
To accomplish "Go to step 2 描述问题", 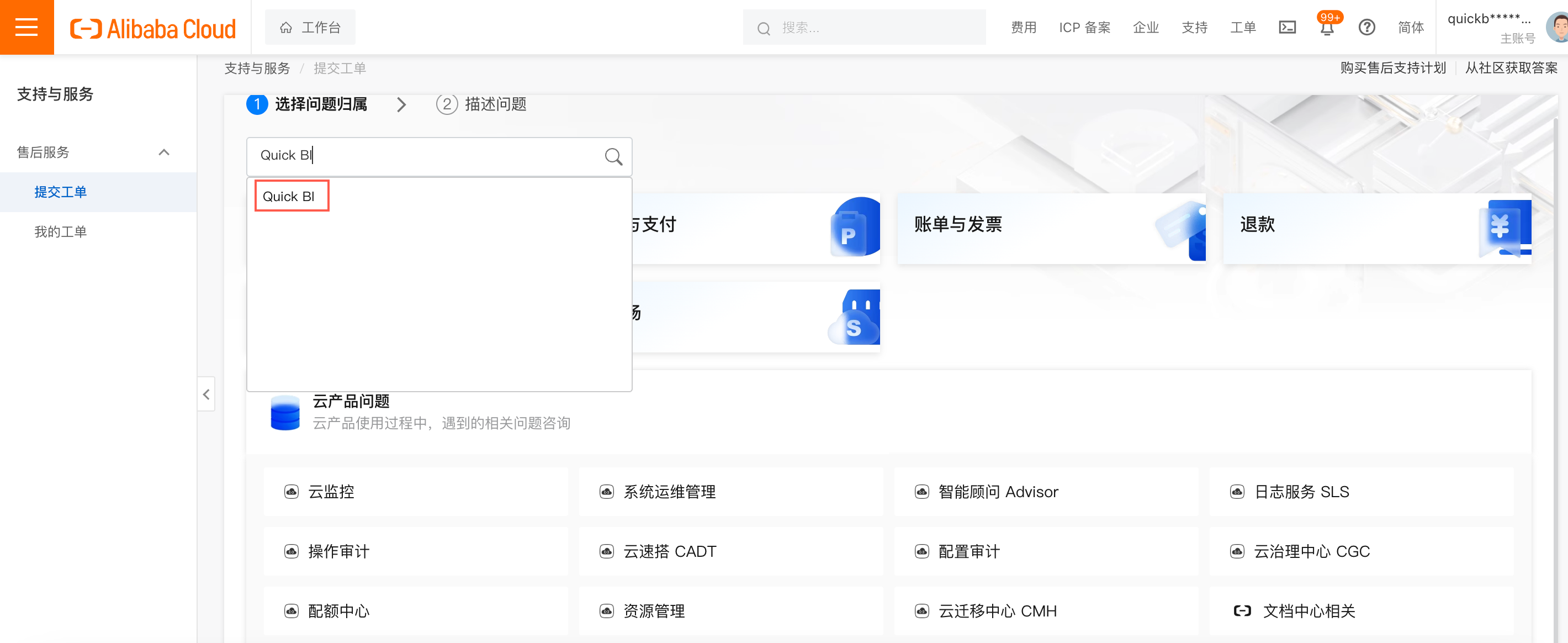I will point(481,104).
